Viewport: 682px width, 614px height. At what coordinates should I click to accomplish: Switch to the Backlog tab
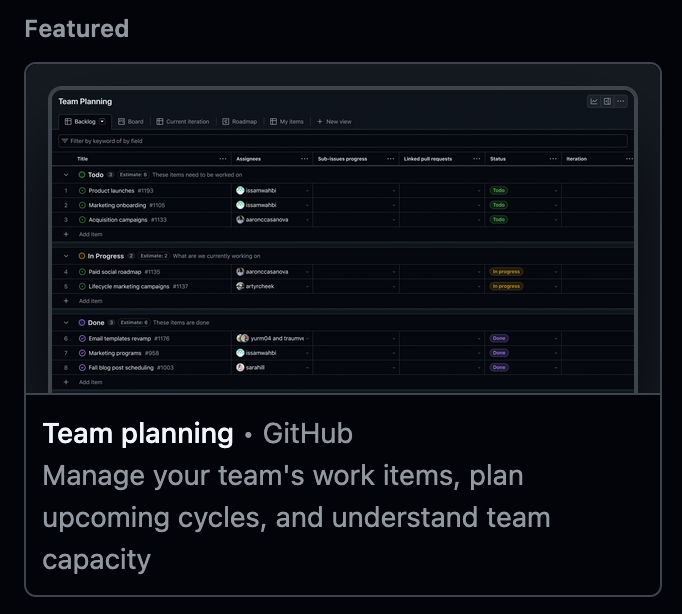pyautogui.click(x=85, y=122)
